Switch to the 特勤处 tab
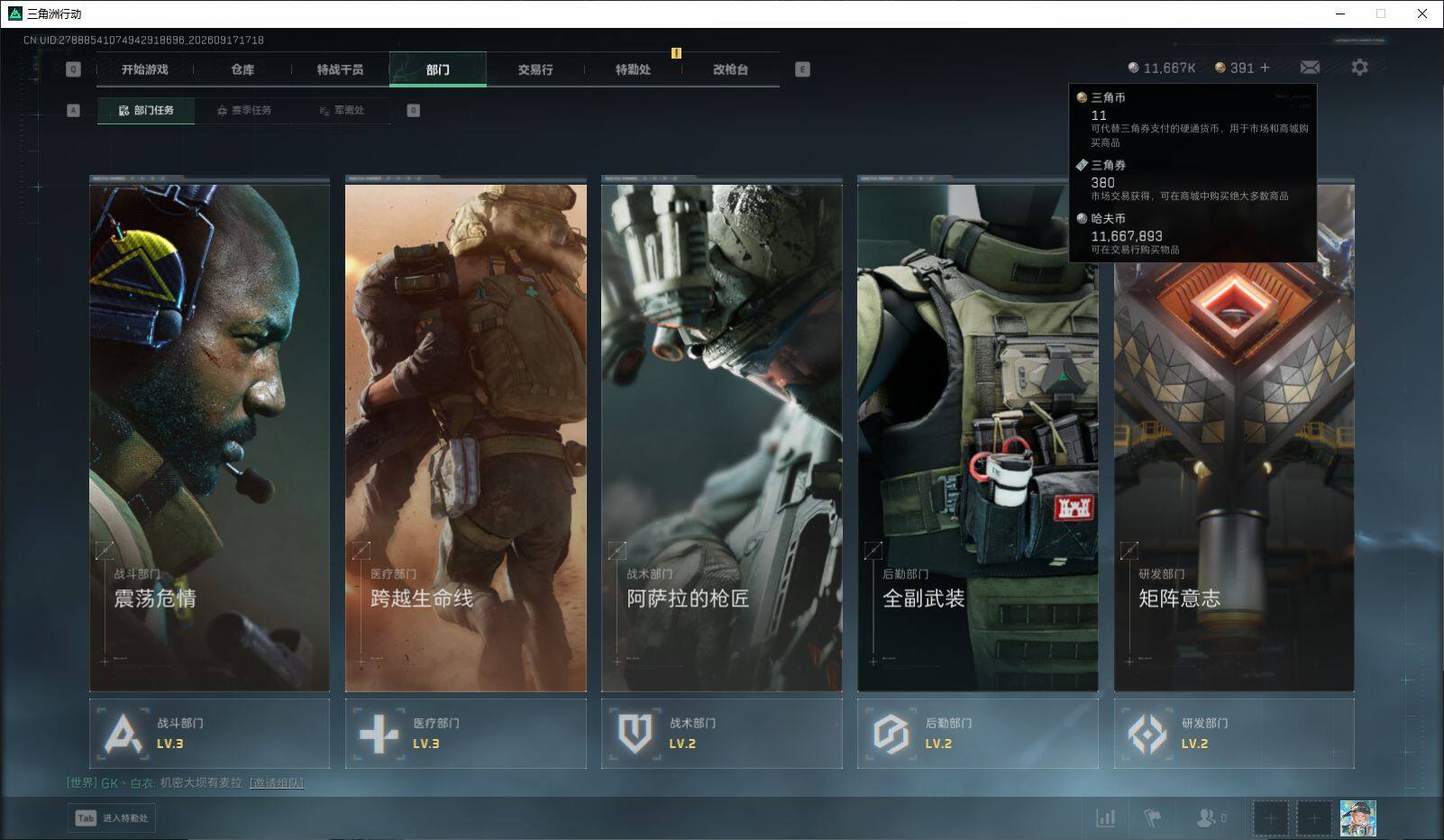This screenshot has width=1444, height=840. click(x=633, y=69)
